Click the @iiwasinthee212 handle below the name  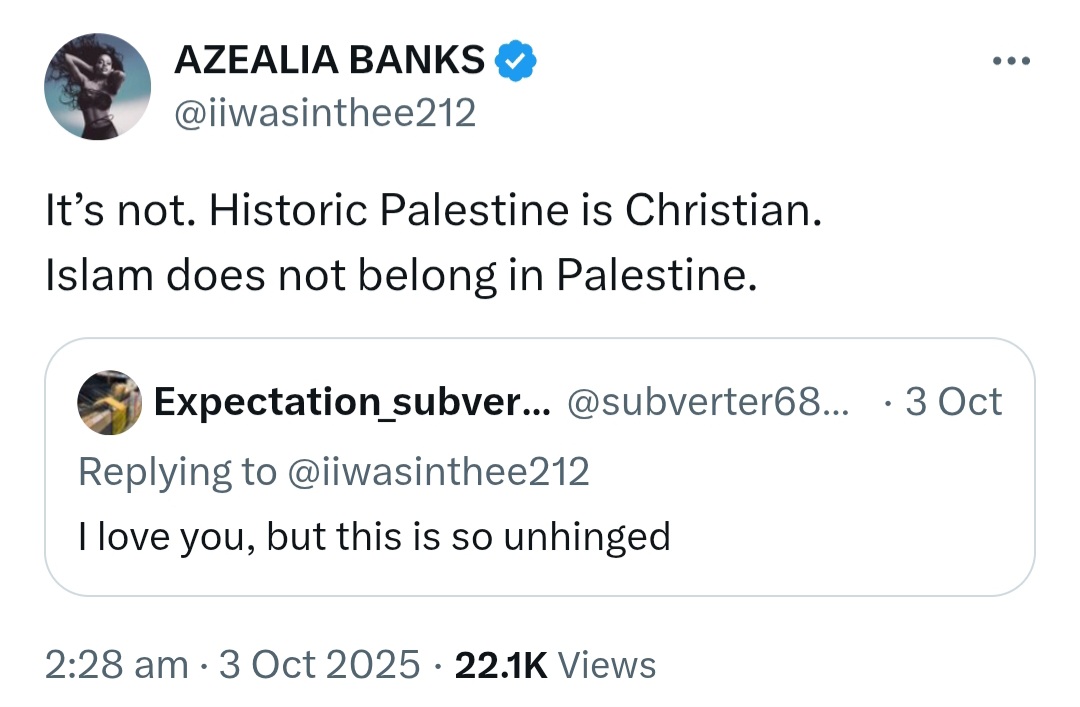[324, 113]
